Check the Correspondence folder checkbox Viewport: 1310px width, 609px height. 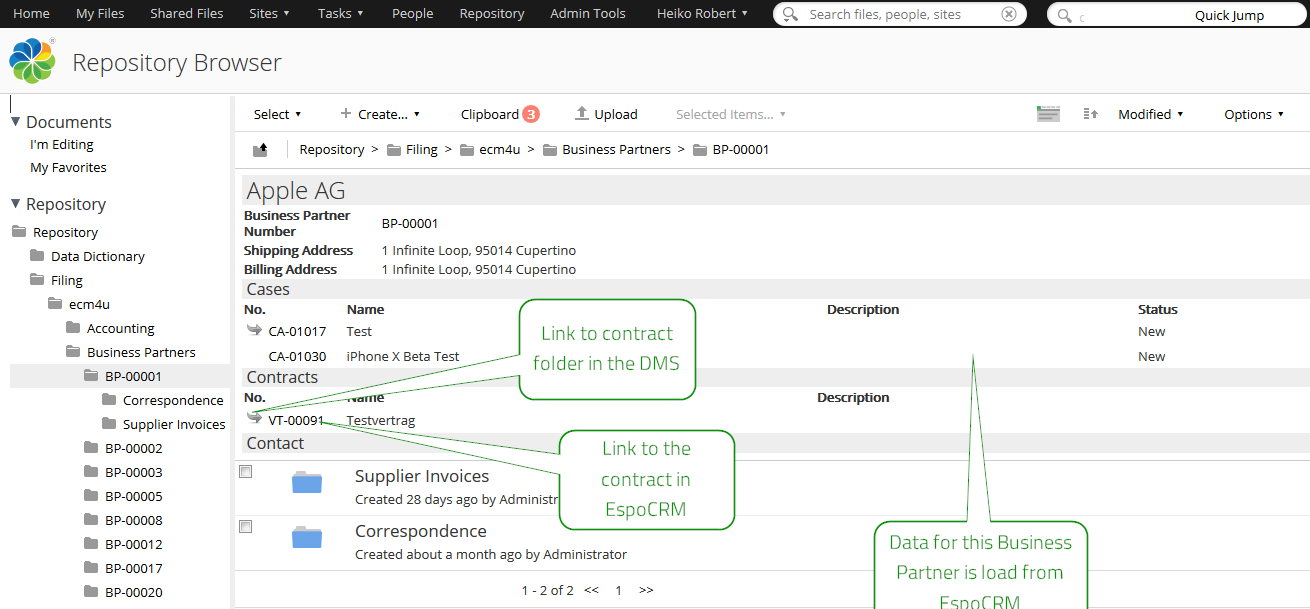[x=246, y=527]
